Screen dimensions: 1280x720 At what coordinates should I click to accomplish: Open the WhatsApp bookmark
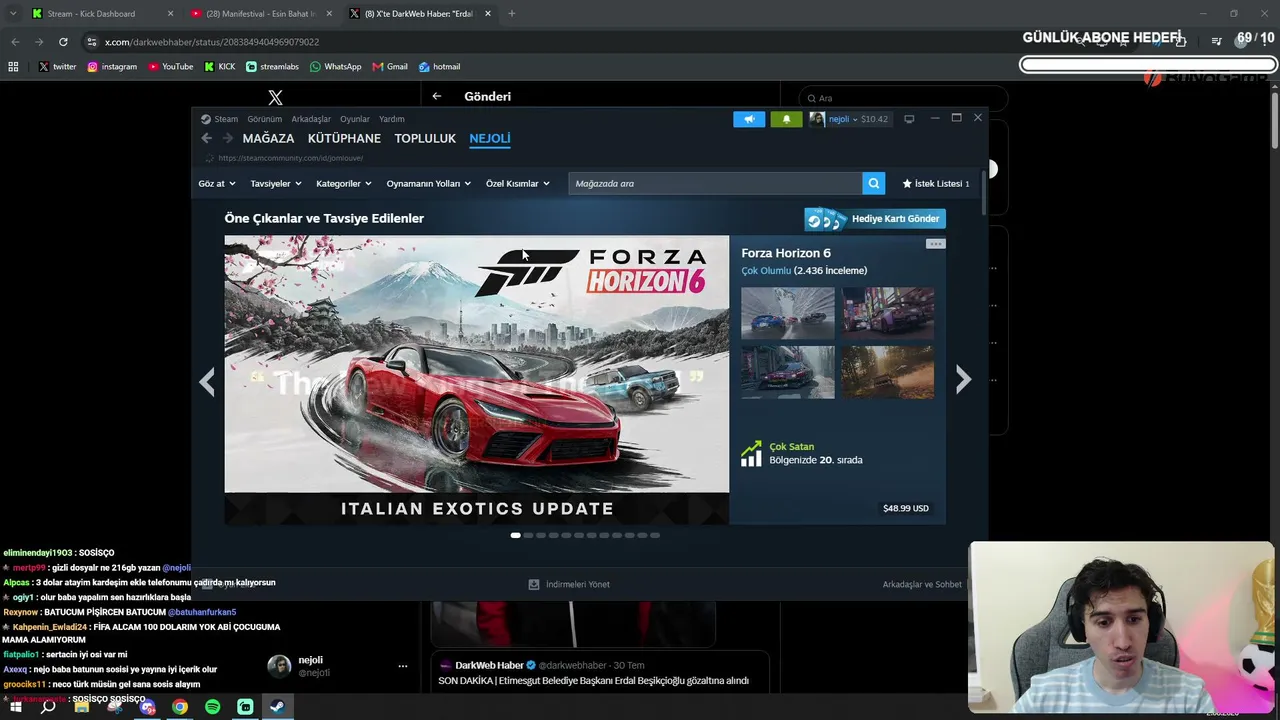336,67
